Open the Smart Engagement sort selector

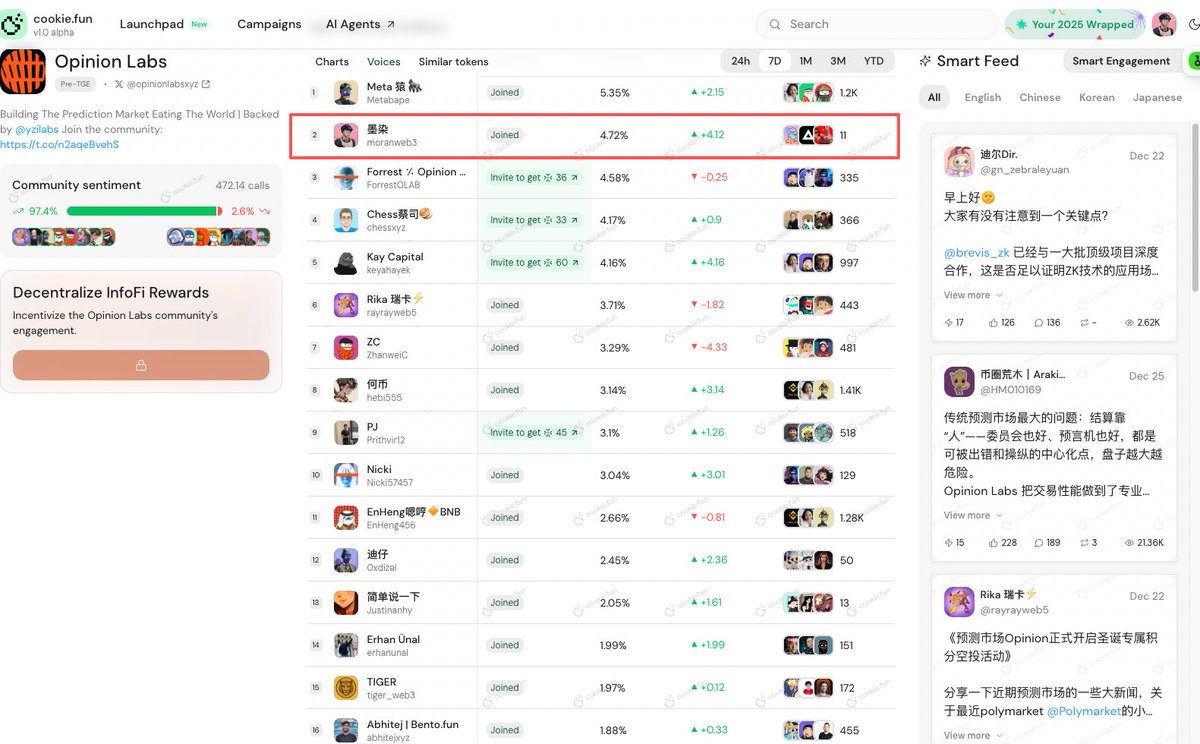[x=1121, y=61]
